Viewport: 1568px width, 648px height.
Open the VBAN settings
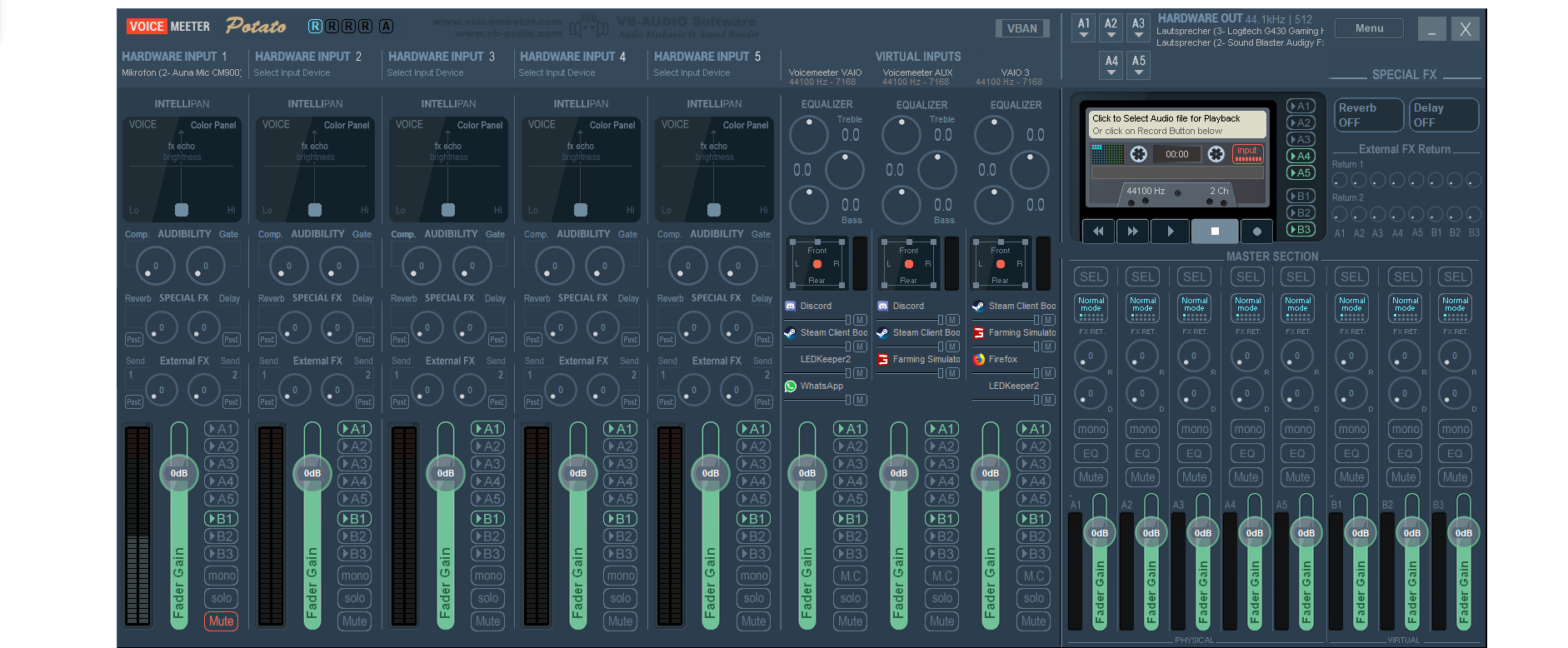[1021, 28]
